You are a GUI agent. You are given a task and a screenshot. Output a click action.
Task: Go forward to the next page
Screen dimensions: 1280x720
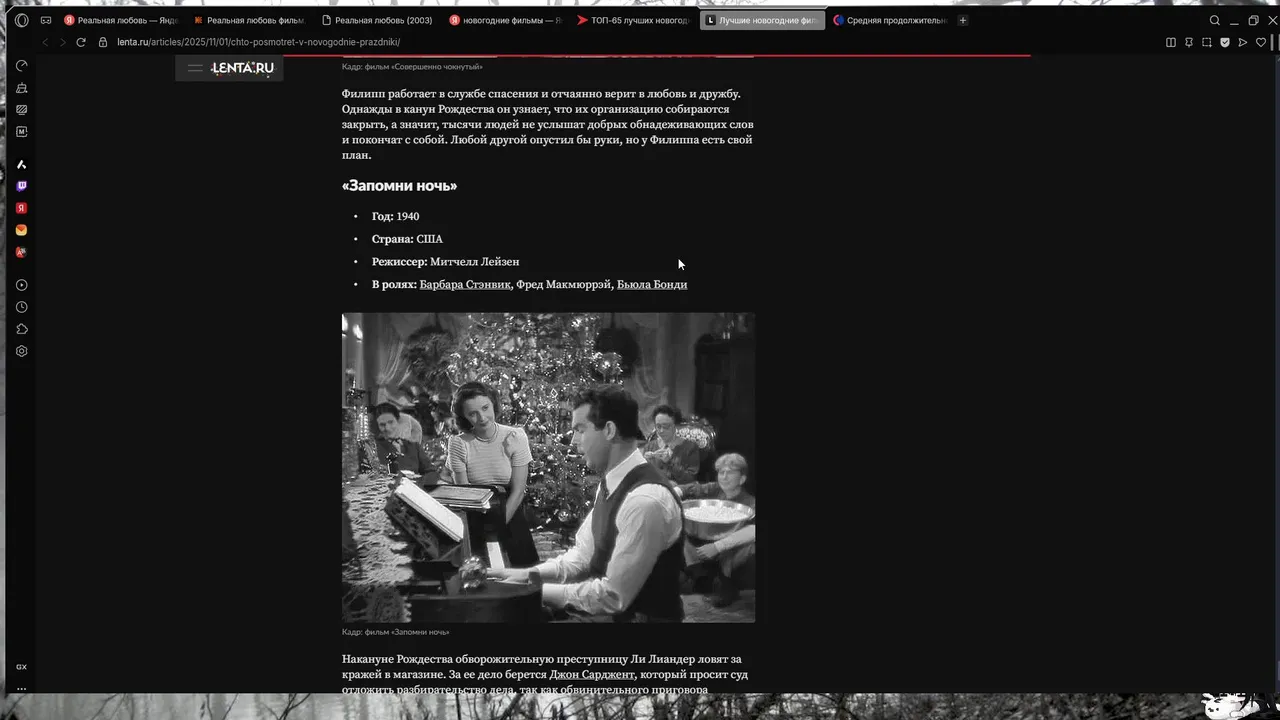click(63, 42)
